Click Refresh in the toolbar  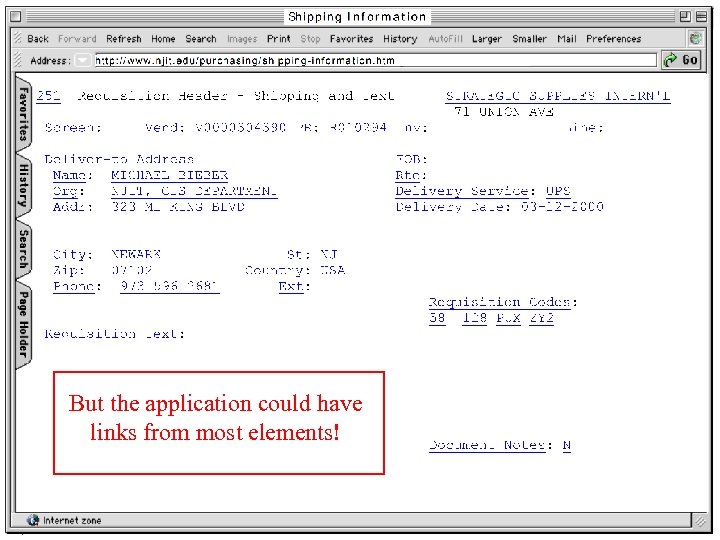click(124, 39)
